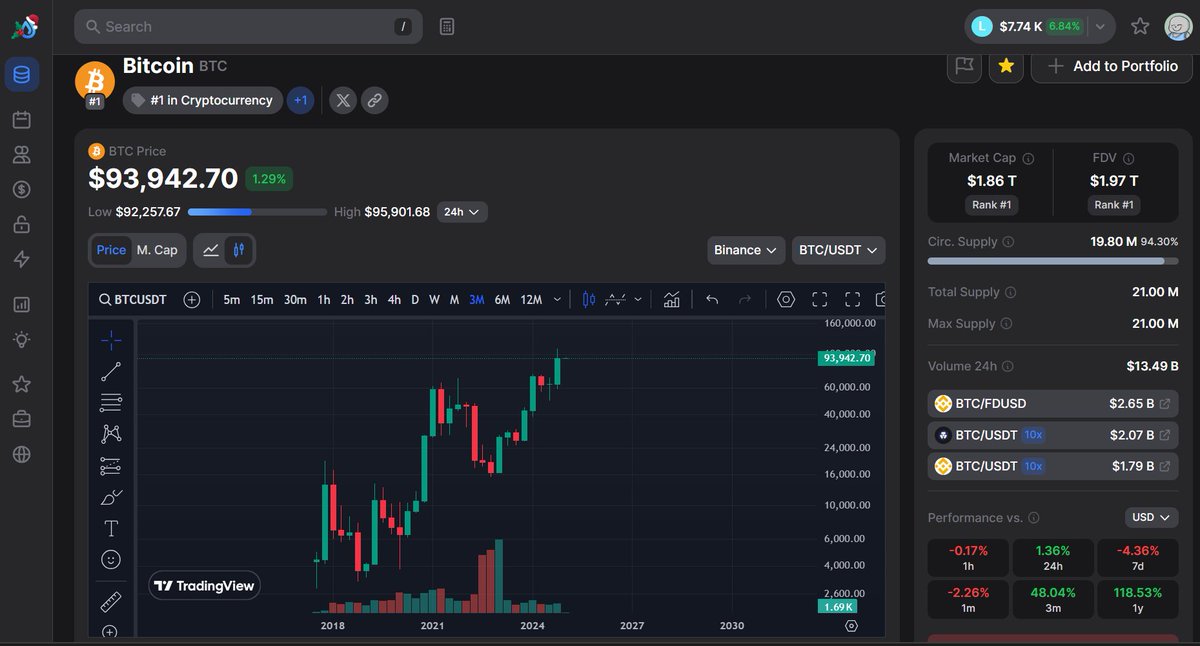Open the indicators dropdown in chart toolbar
This screenshot has height=646, width=1200.
[x=672, y=299]
